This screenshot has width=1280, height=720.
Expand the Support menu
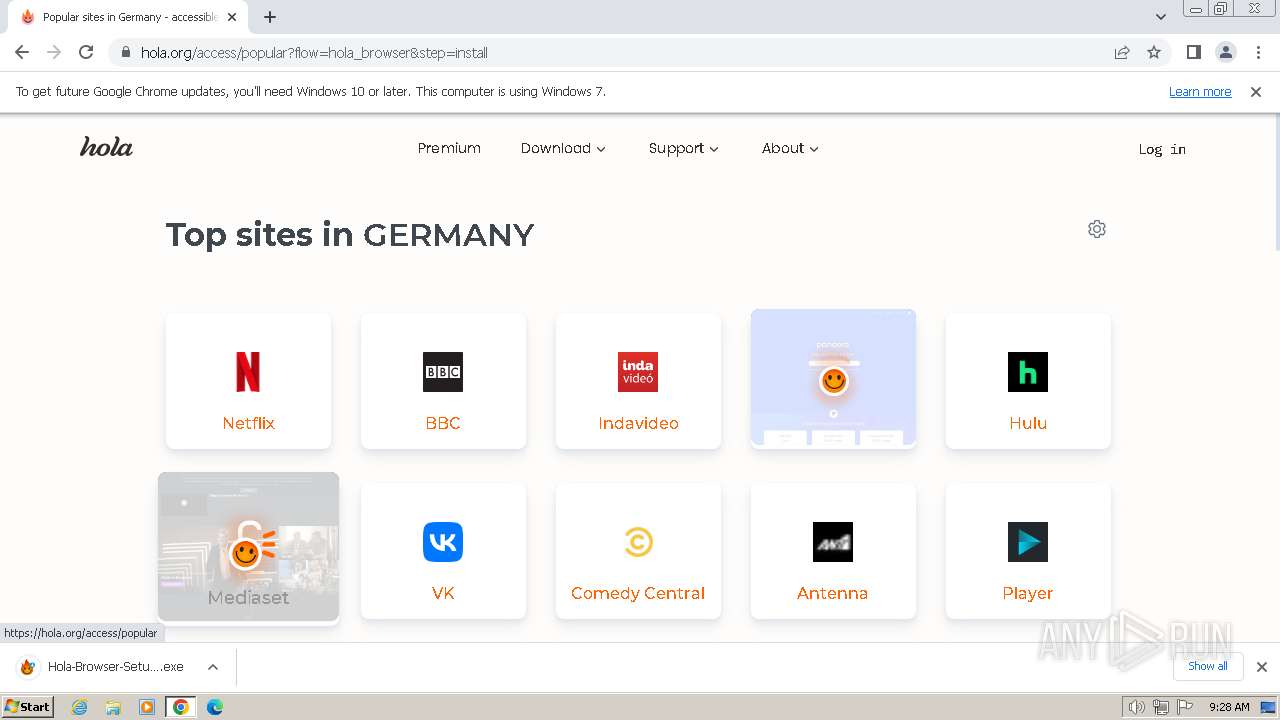coord(684,148)
